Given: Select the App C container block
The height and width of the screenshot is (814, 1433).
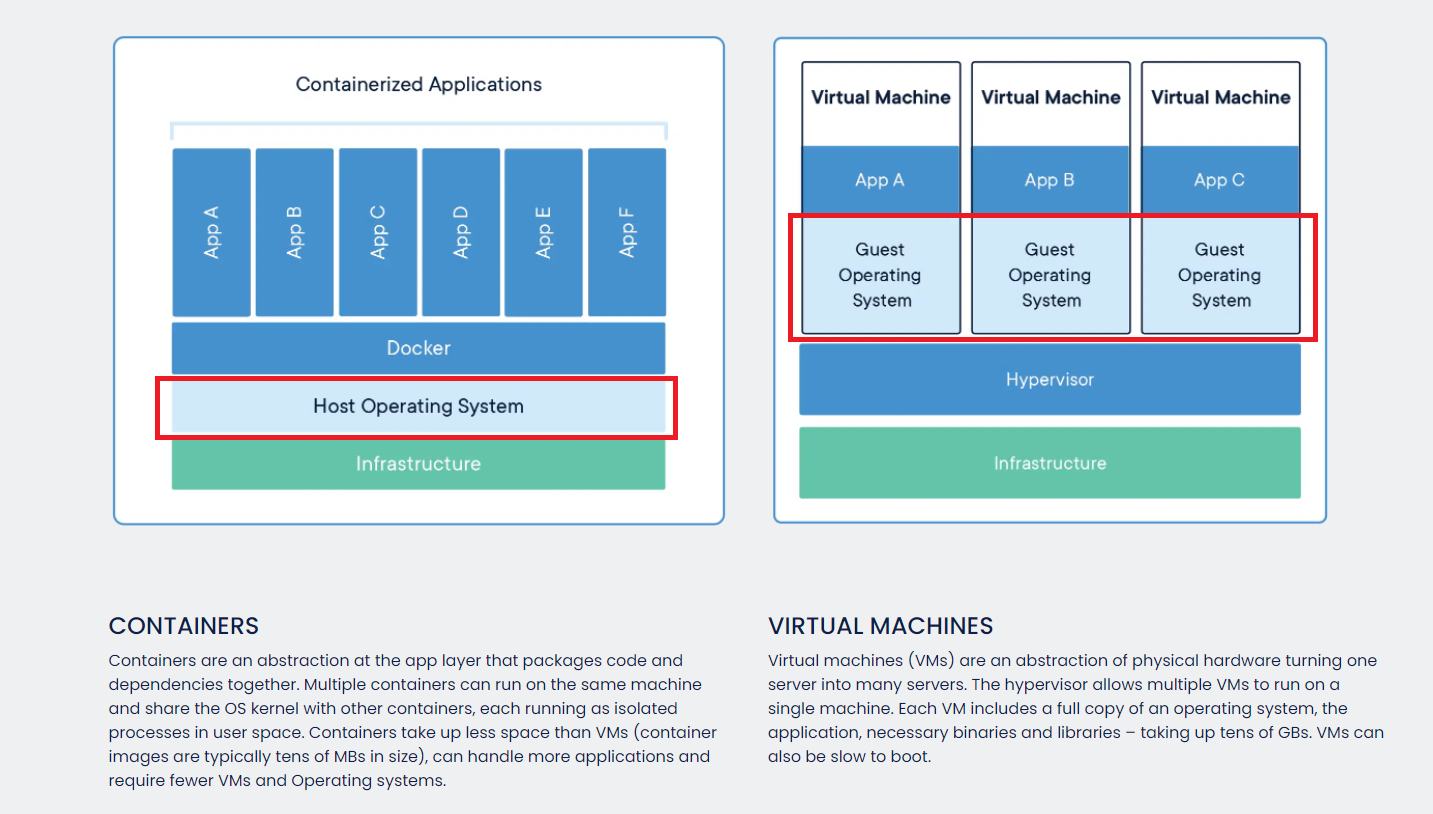Looking at the screenshot, I should click(377, 232).
